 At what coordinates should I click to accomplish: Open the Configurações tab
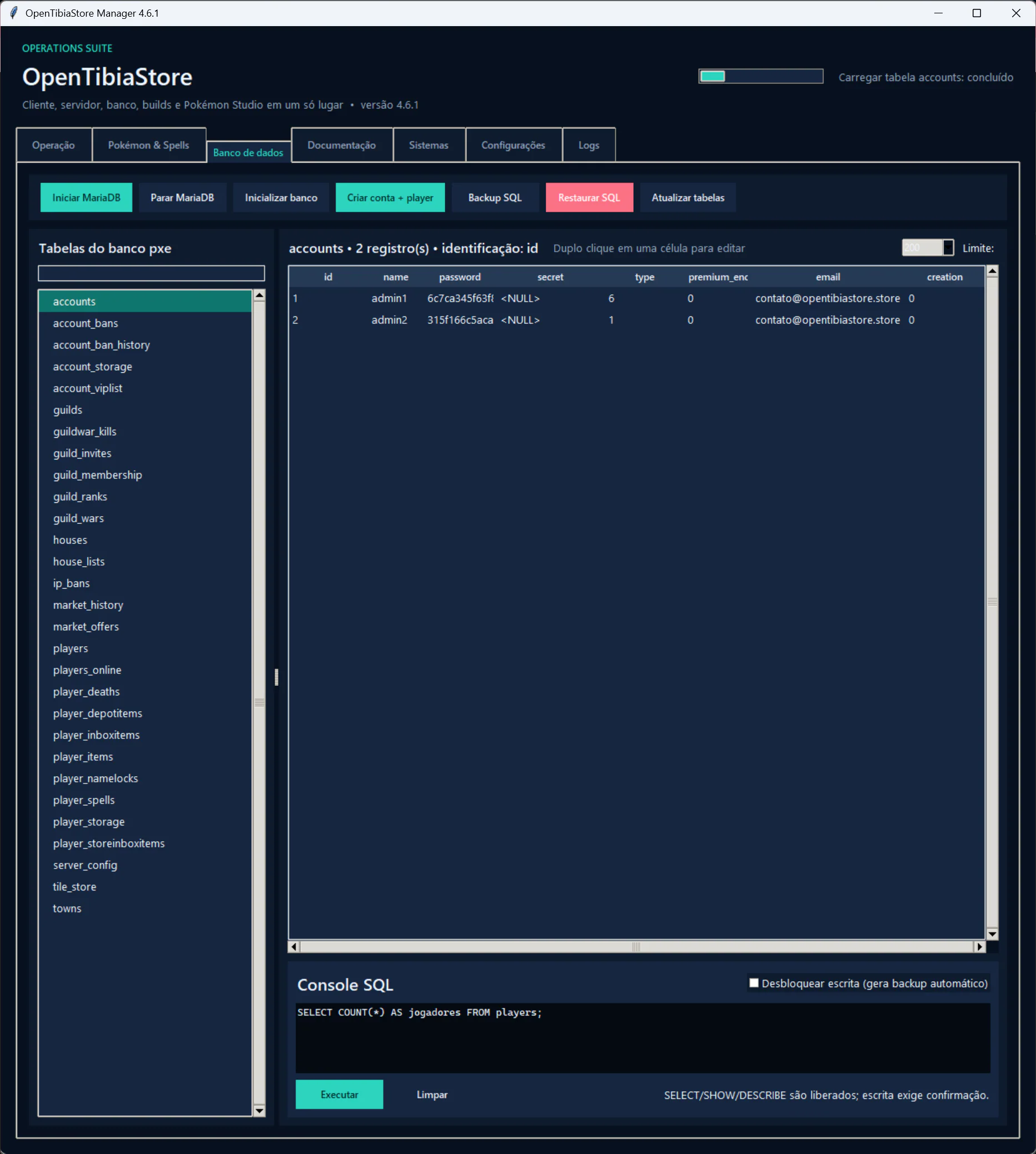pos(514,145)
